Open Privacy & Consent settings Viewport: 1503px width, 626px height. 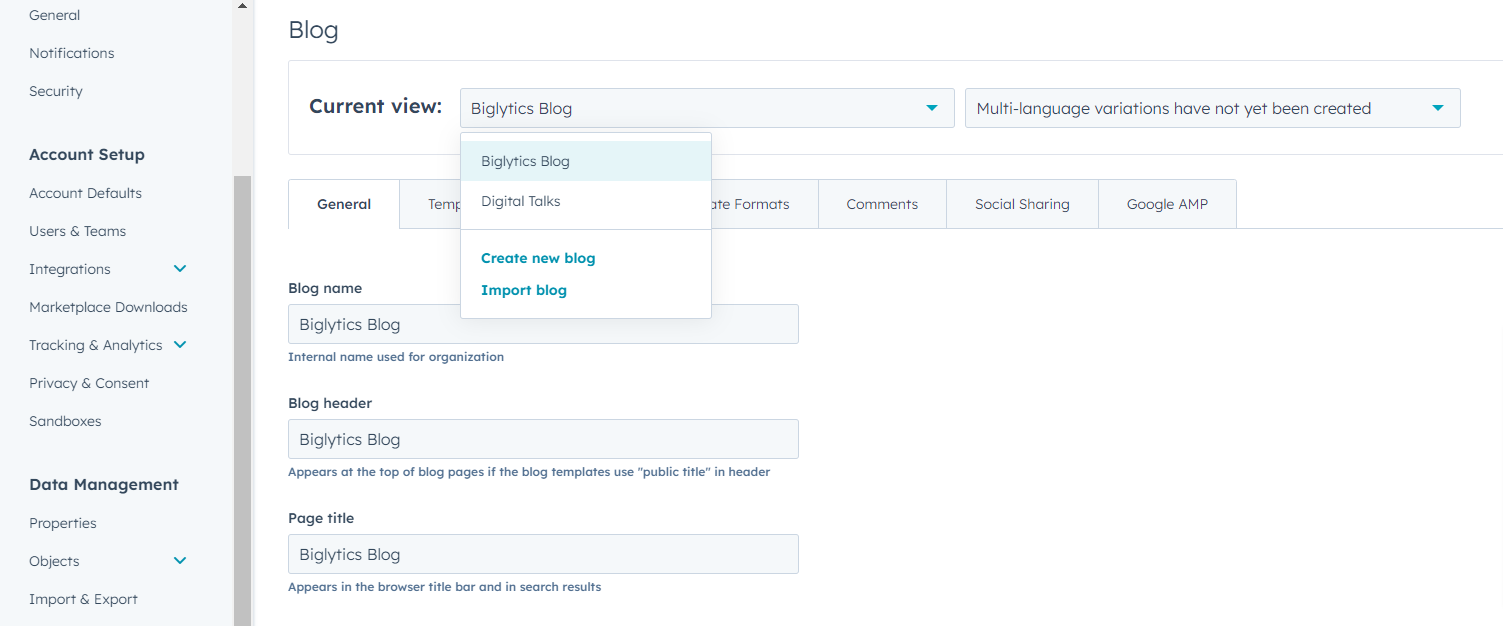coord(89,383)
